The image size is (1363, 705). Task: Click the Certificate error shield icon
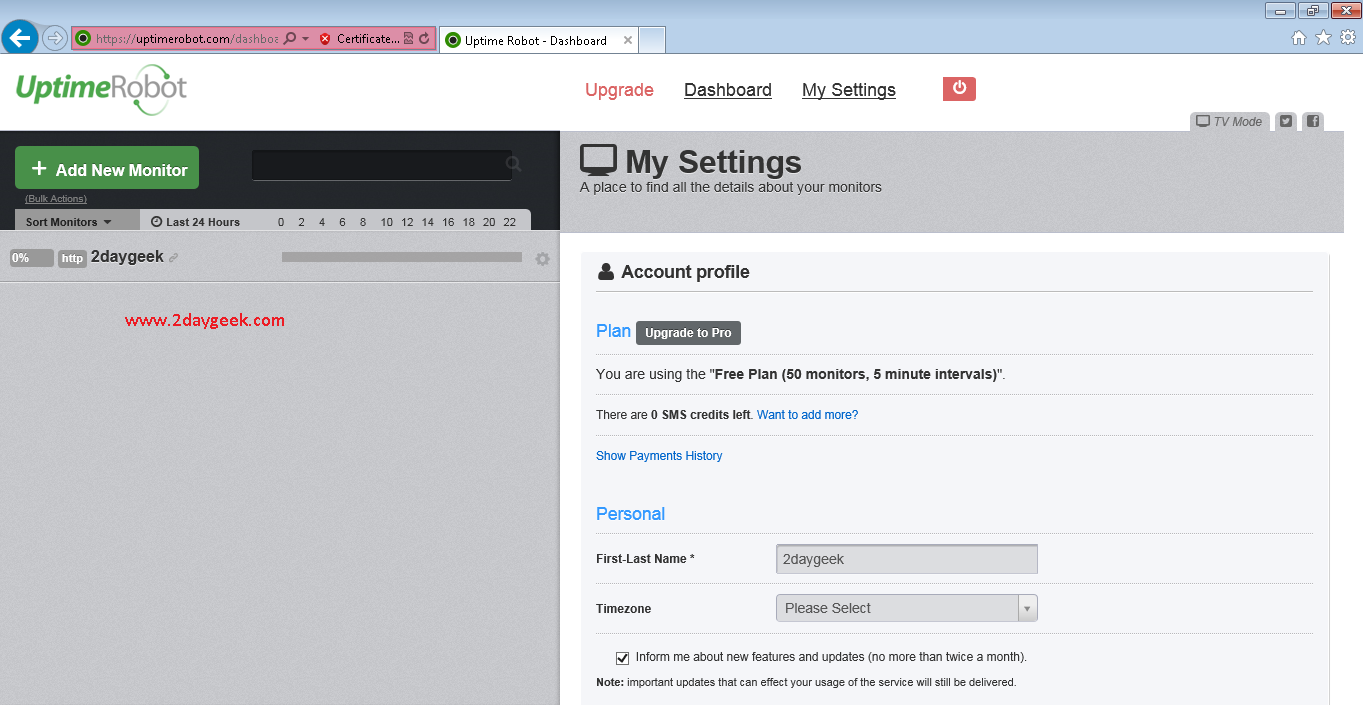point(324,39)
